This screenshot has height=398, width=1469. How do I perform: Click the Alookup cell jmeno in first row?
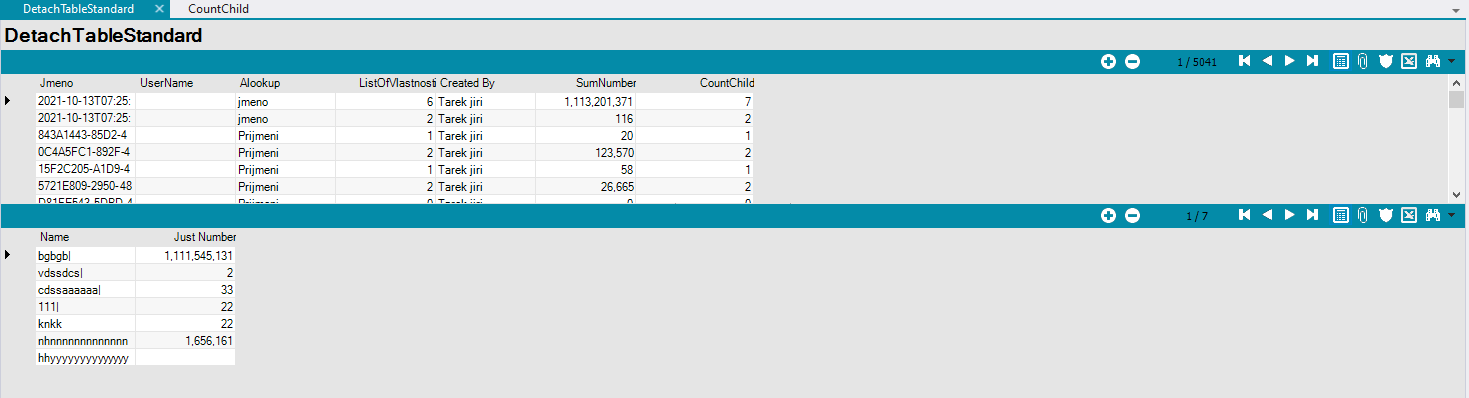(x=285, y=101)
